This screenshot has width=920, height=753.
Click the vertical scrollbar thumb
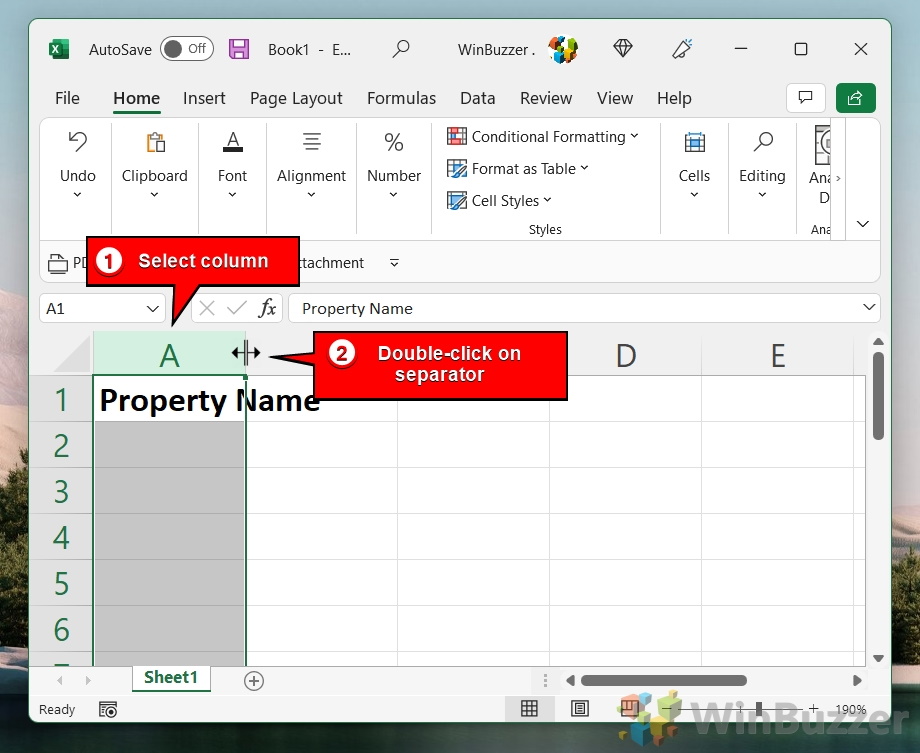tap(878, 395)
